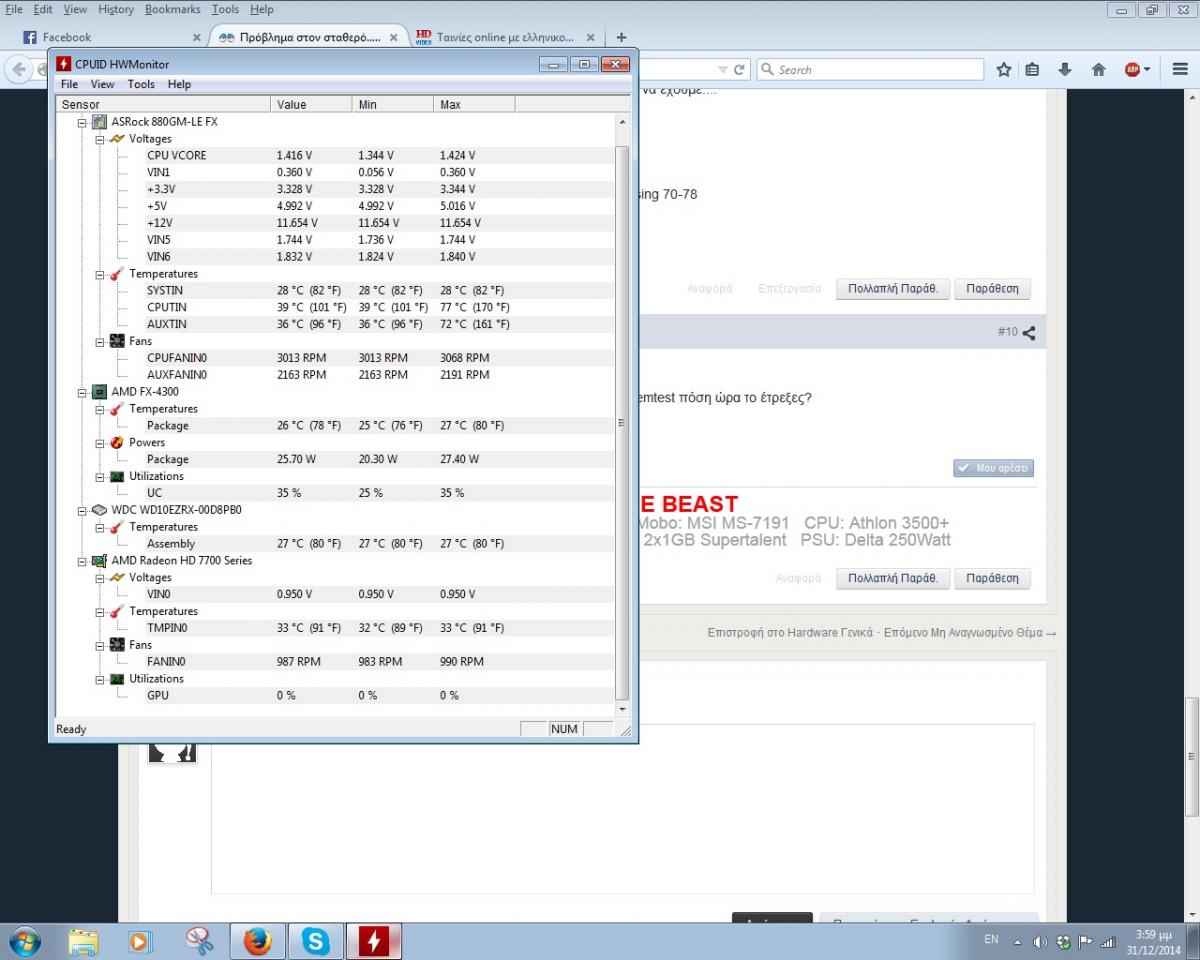1200x960 pixels.
Task: Follow the Επιστροφή στο Hardware Γενικά link
Action: 790,633
